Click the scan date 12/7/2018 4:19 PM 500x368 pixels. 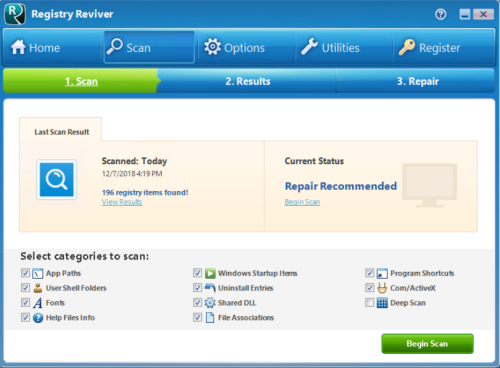[x=132, y=174]
